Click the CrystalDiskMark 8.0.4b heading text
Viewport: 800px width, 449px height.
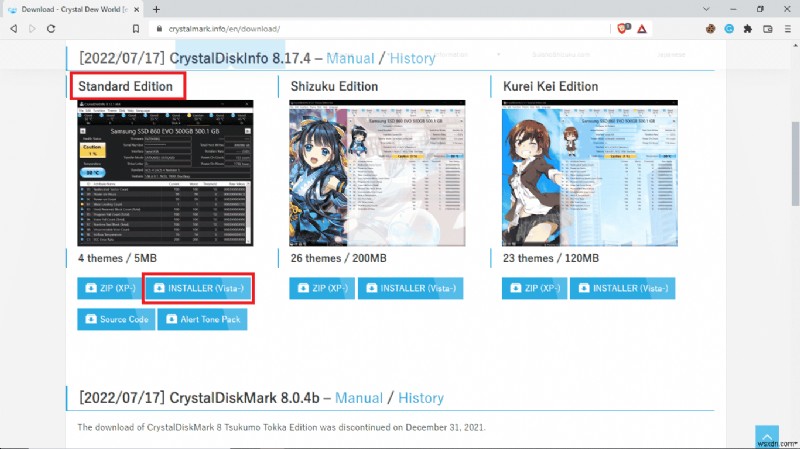pyautogui.click(x=244, y=398)
